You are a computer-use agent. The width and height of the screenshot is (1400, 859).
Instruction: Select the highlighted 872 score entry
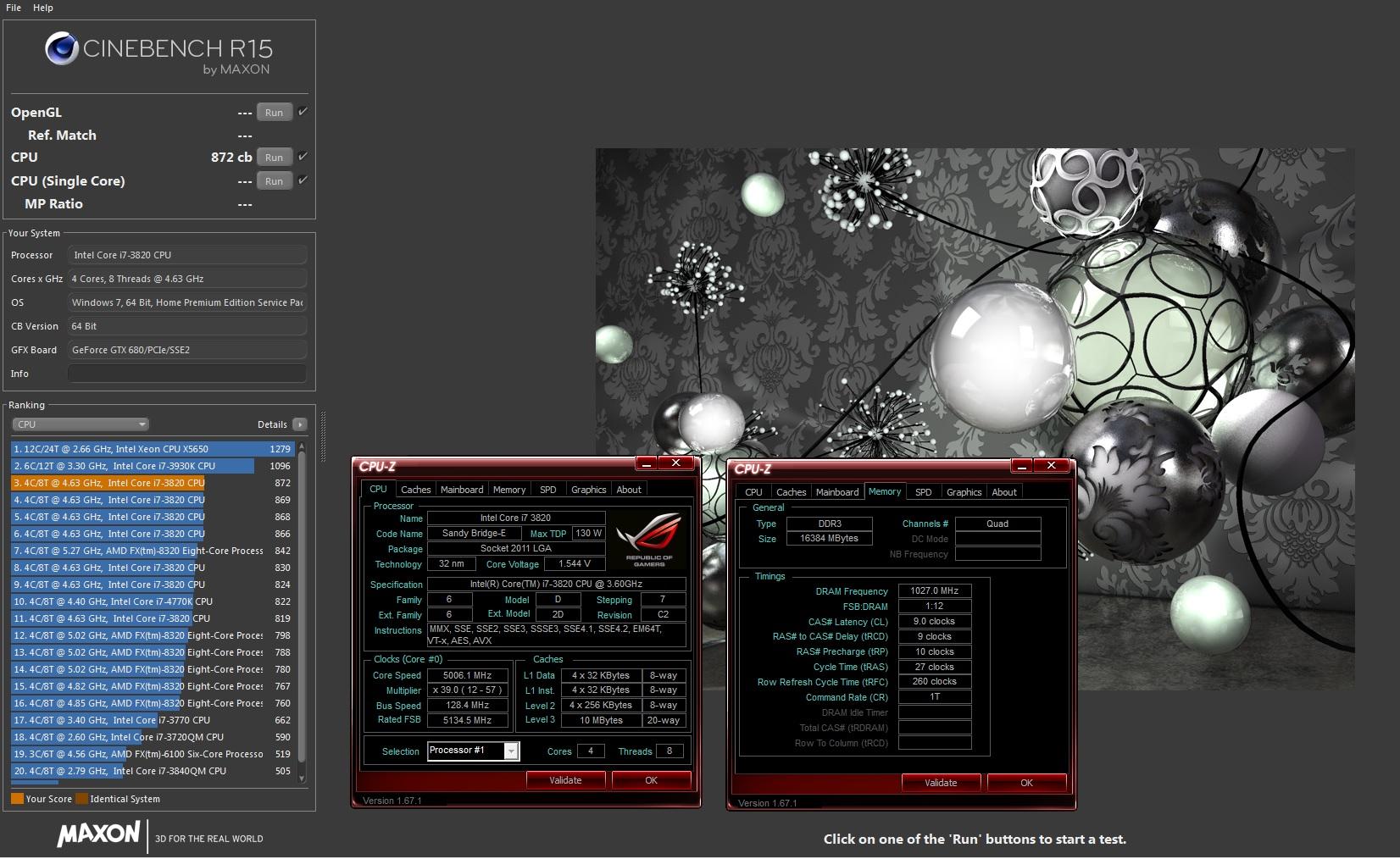[x=153, y=483]
